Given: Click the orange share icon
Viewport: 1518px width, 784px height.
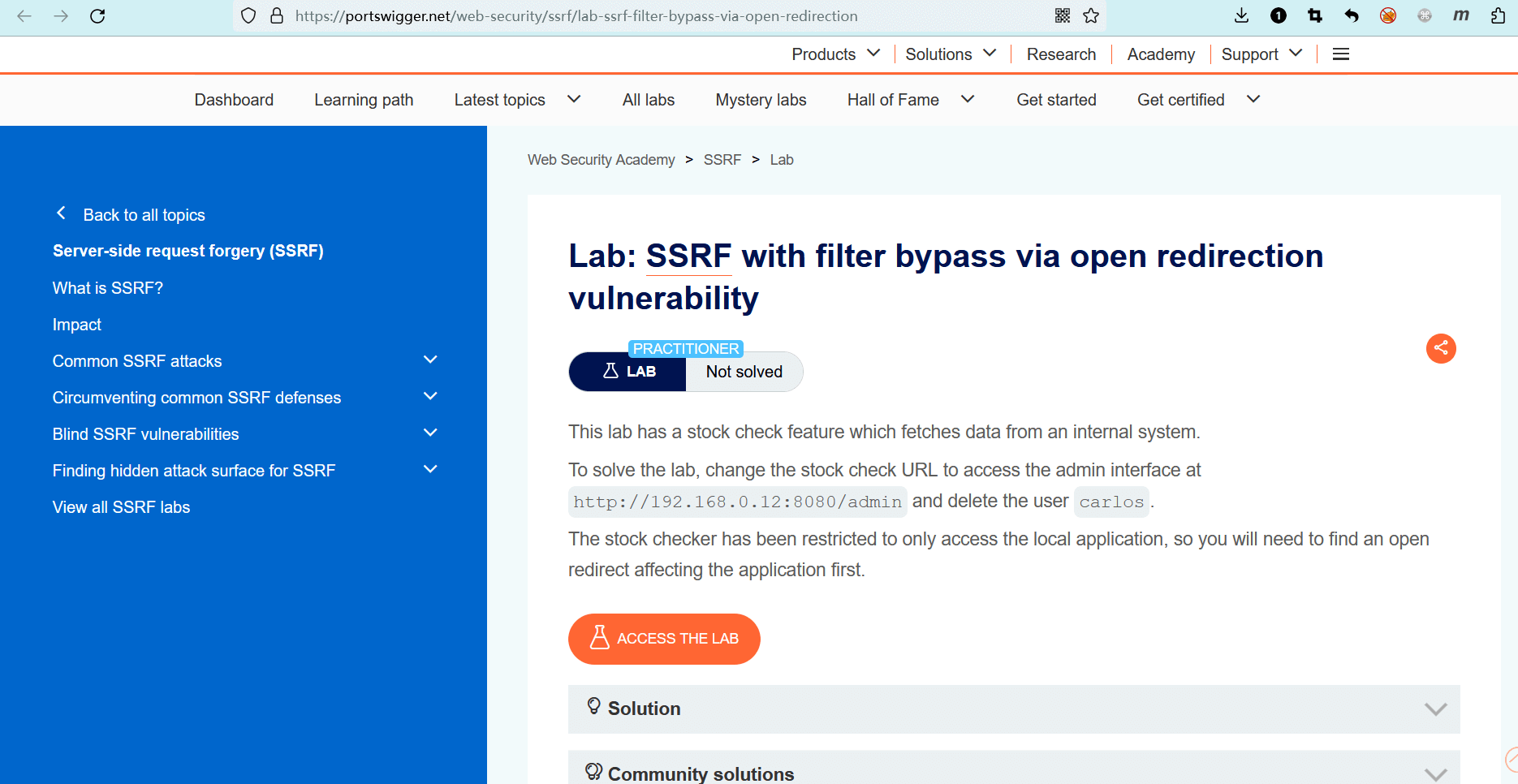Looking at the screenshot, I should (x=1441, y=349).
